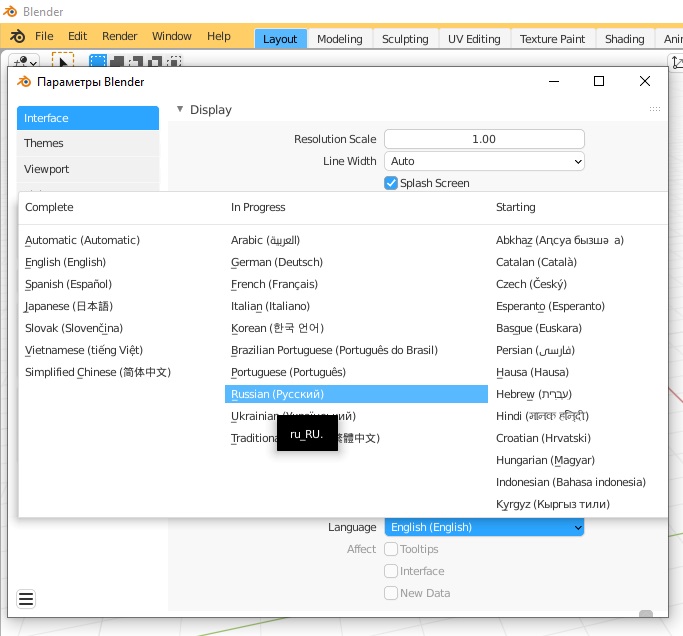The width and height of the screenshot is (683, 636).
Task: Open the File menu
Action: [x=44, y=36]
